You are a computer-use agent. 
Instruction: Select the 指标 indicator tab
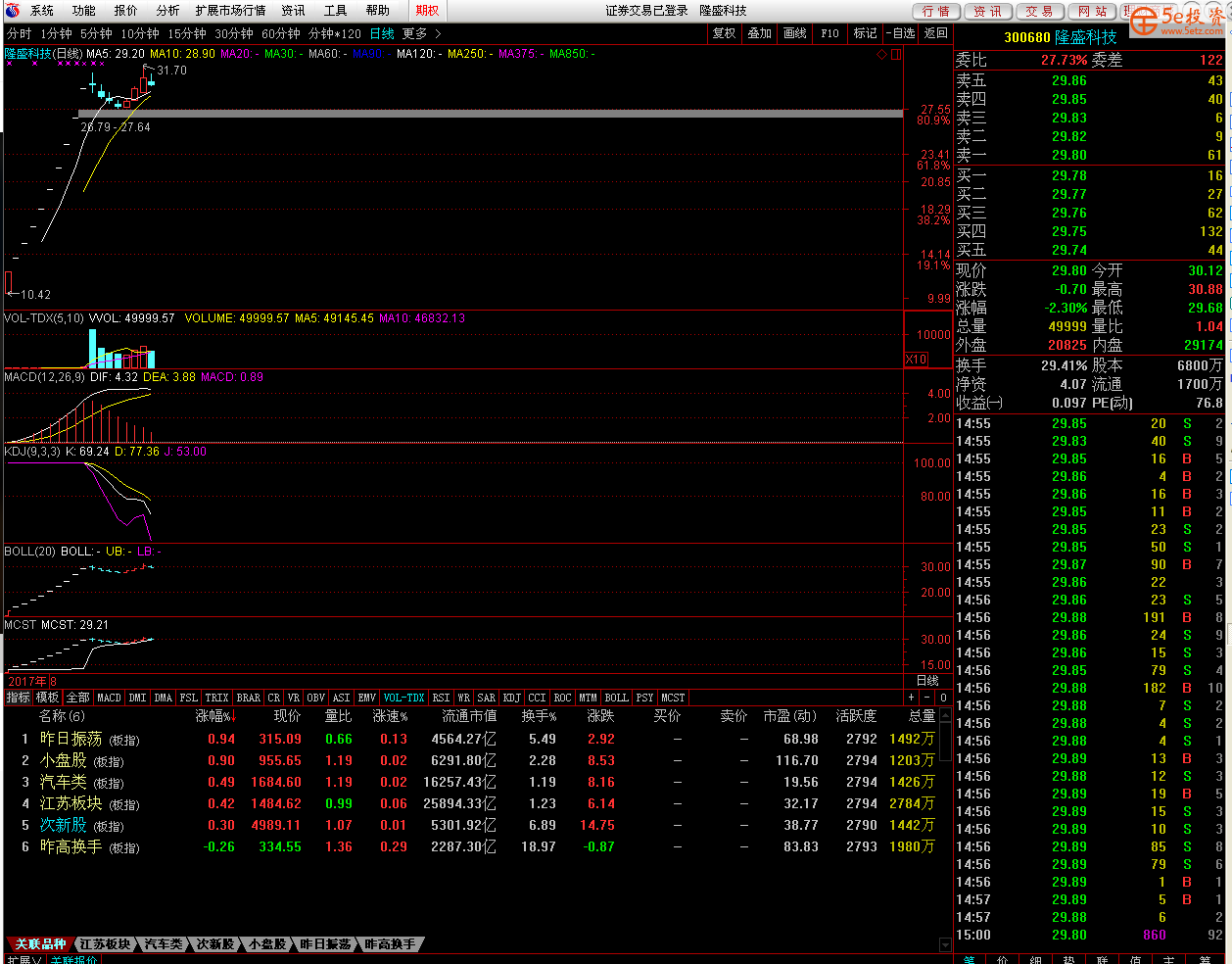[19, 698]
